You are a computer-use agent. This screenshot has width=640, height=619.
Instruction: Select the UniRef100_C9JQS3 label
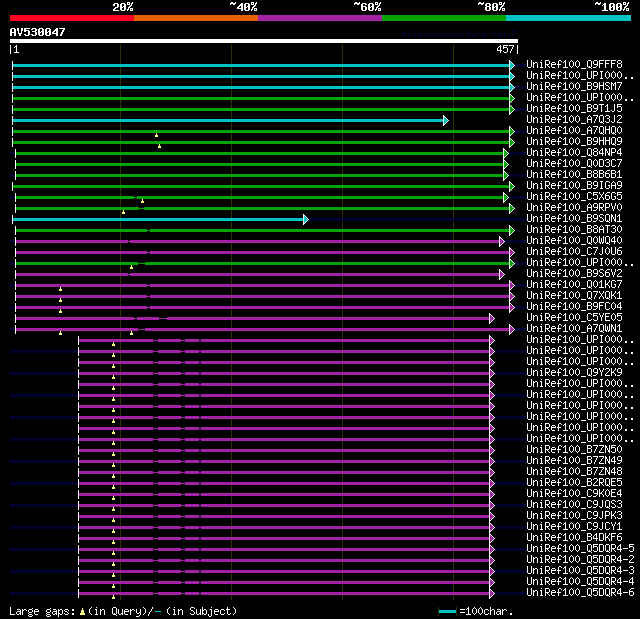pyautogui.click(x=574, y=505)
